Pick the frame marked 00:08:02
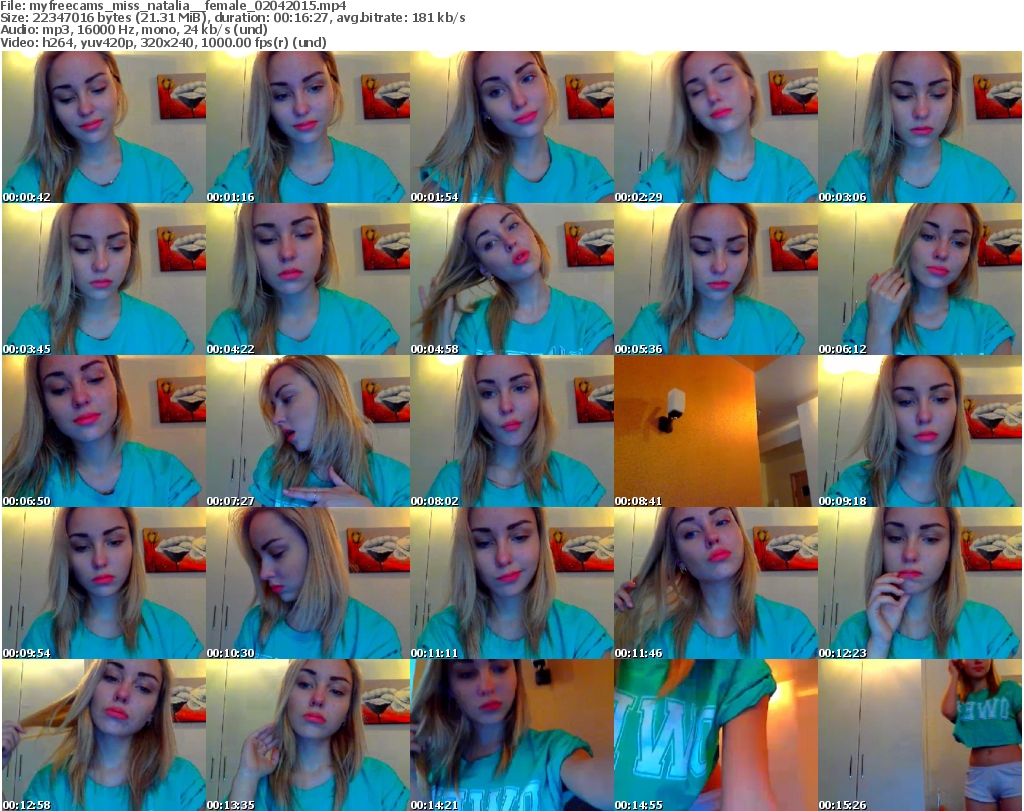The image size is (1024, 811). tap(512, 431)
